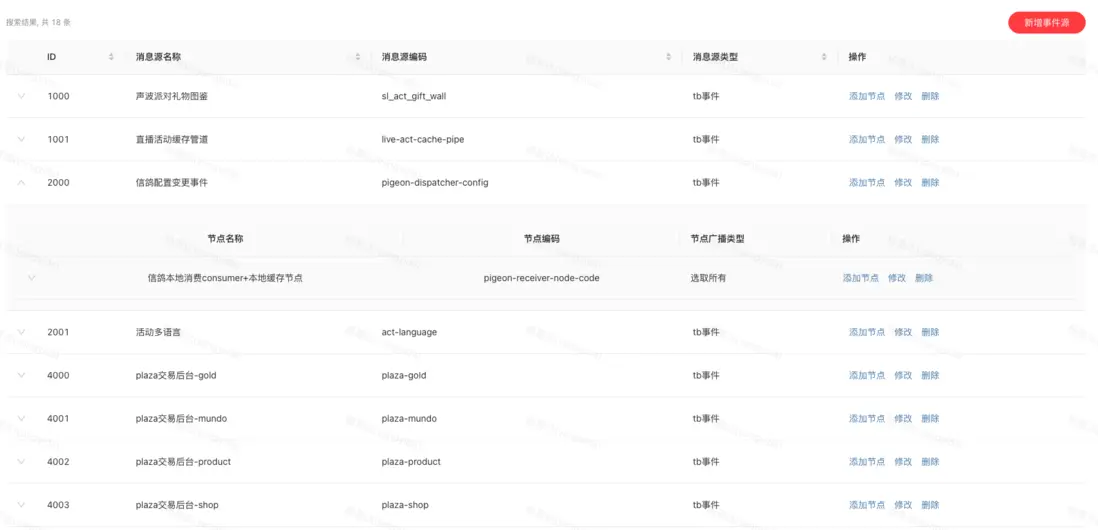The height and width of the screenshot is (530, 1098).
Task: Click the sl_act_gift_wall code cell
Action: coord(414,96)
